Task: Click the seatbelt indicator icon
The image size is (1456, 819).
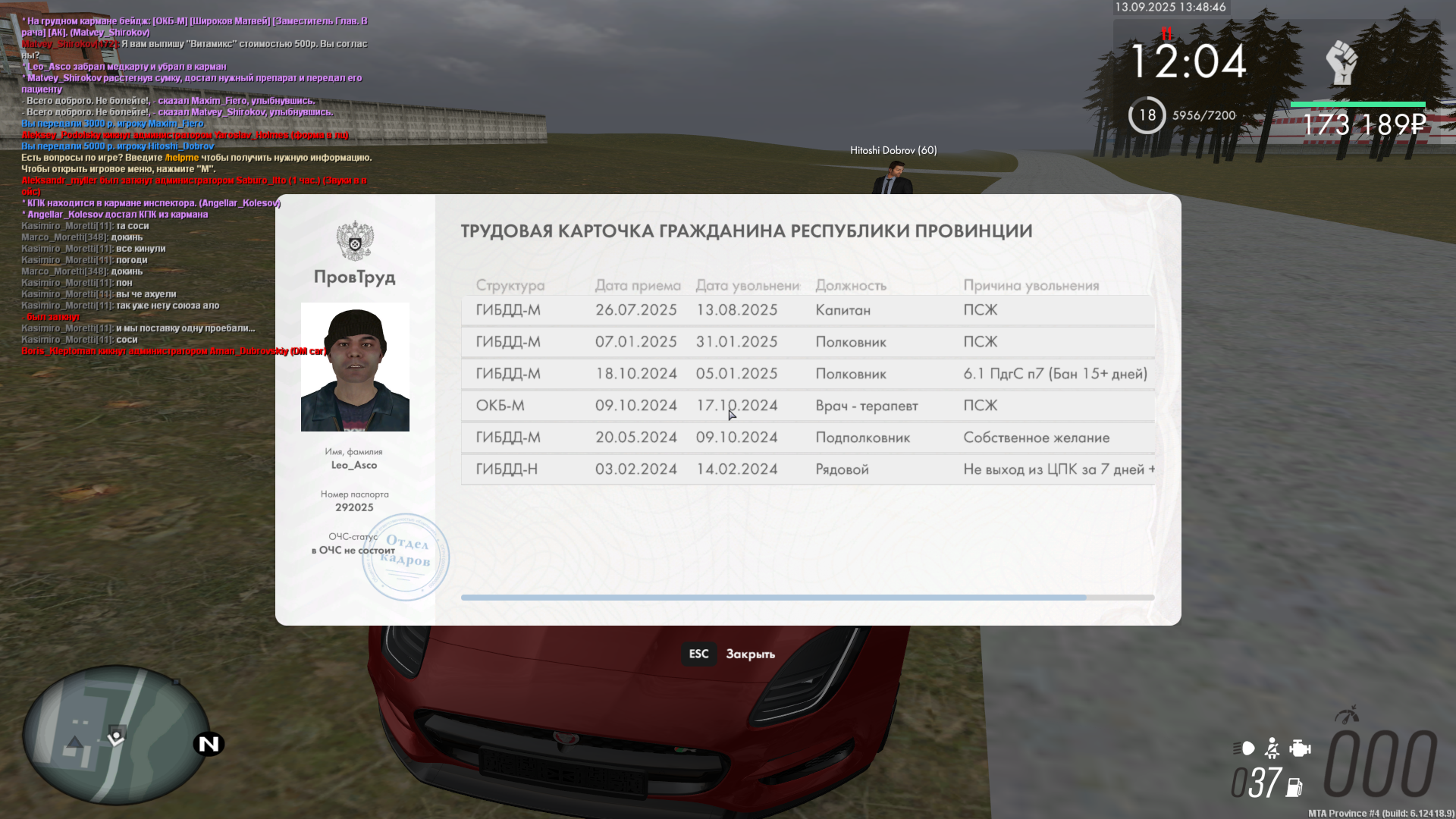Action: point(1272,748)
